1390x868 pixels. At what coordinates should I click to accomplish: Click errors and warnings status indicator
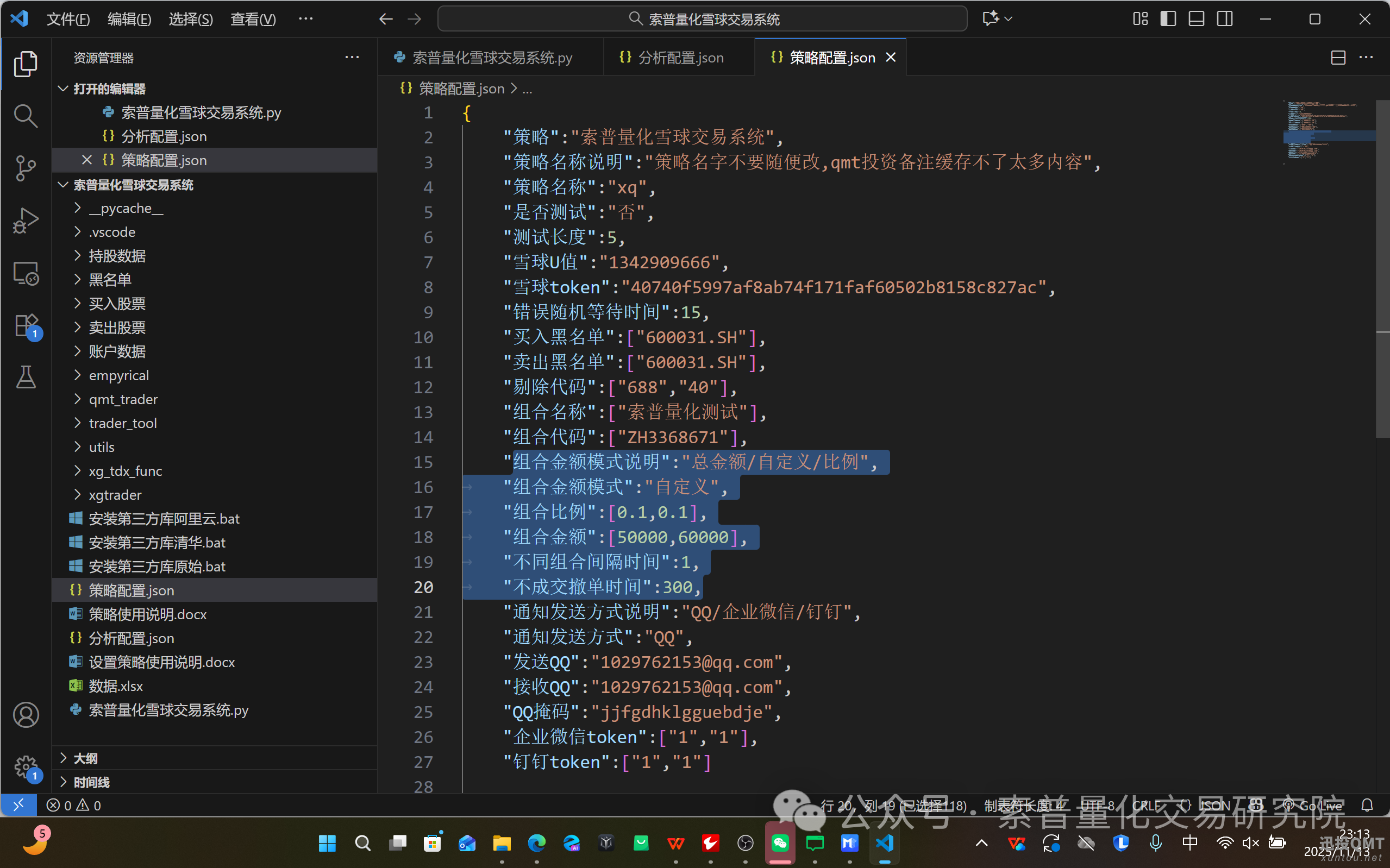click(x=73, y=806)
